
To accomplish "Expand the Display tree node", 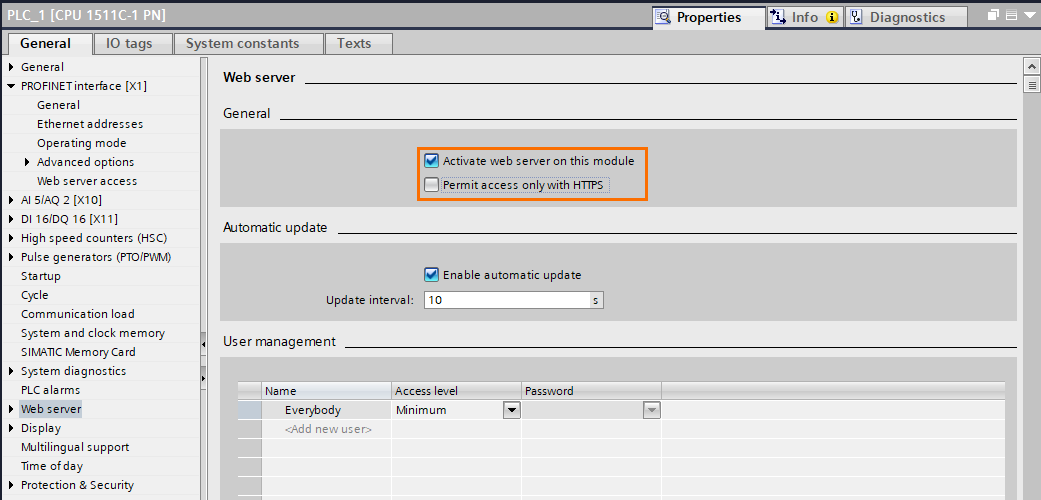I will (11, 428).
